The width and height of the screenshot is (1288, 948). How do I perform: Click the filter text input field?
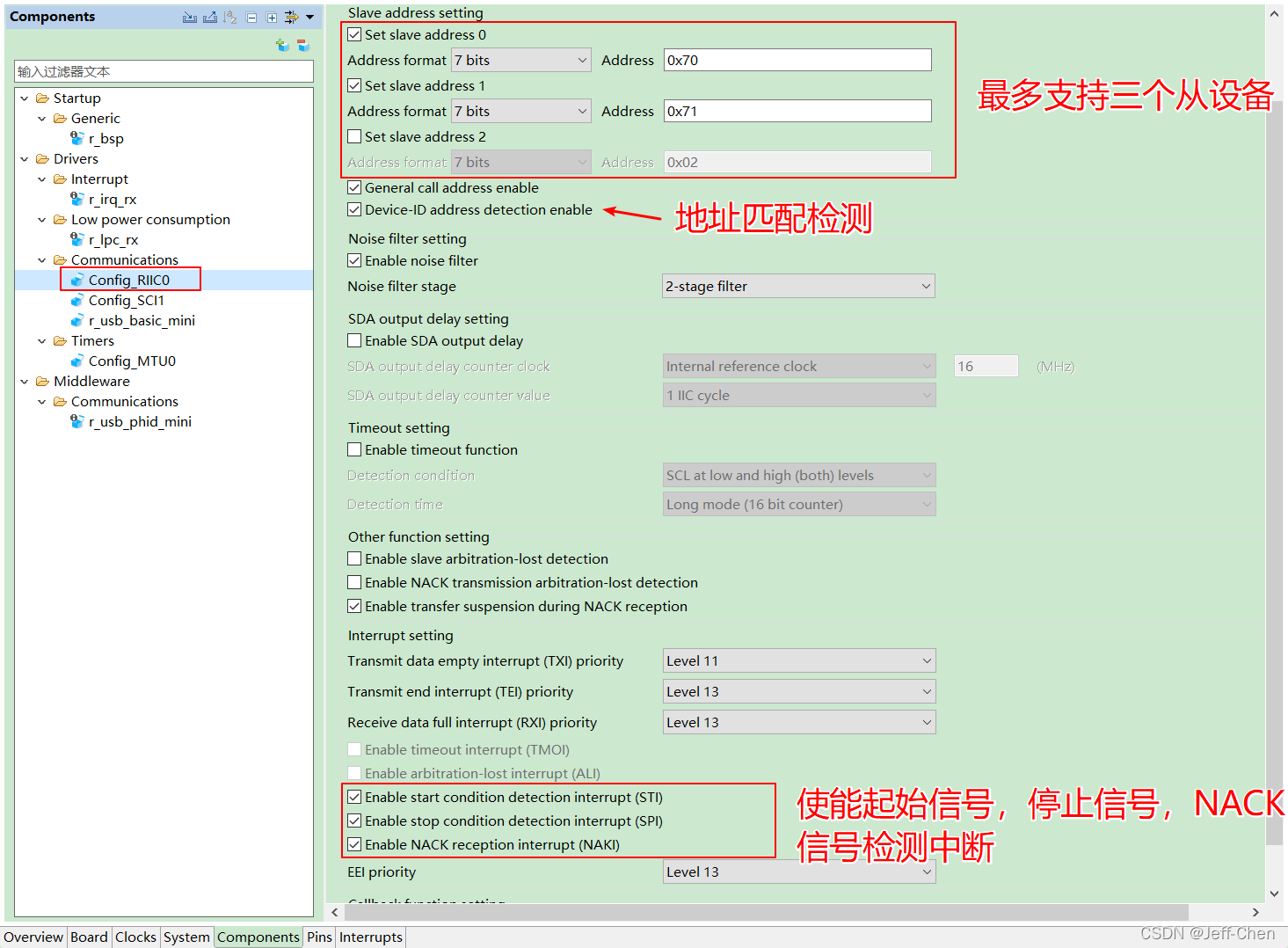[x=164, y=71]
